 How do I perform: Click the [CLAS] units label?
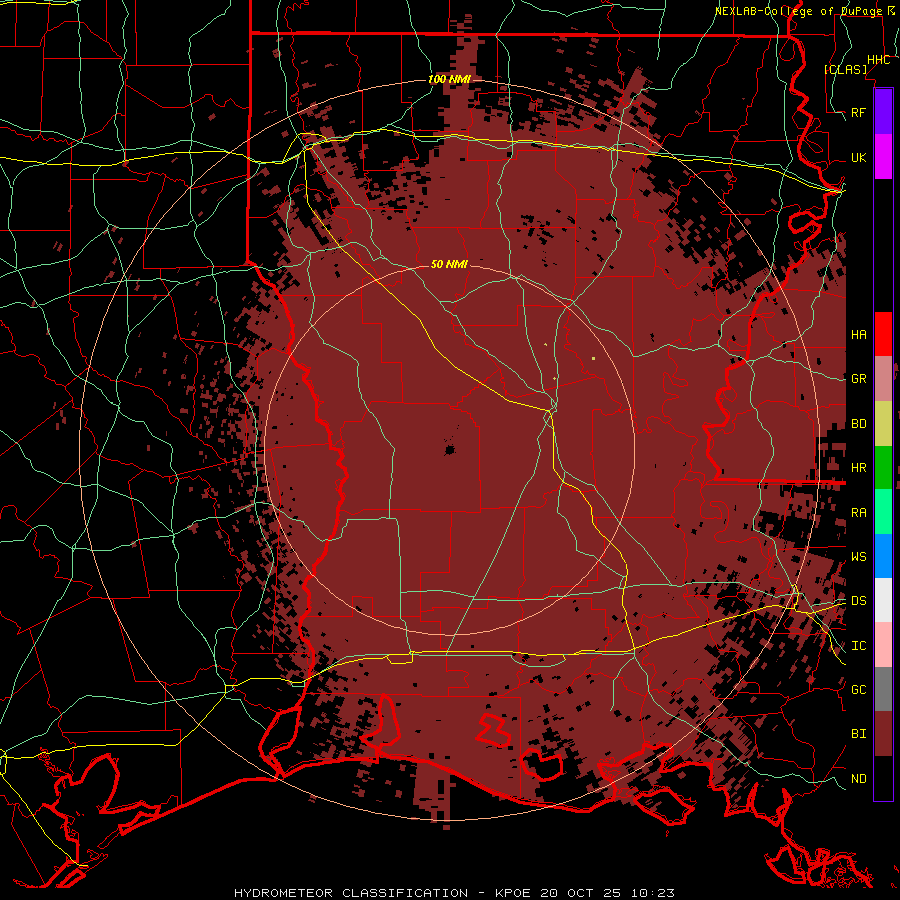click(x=845, y=70)
